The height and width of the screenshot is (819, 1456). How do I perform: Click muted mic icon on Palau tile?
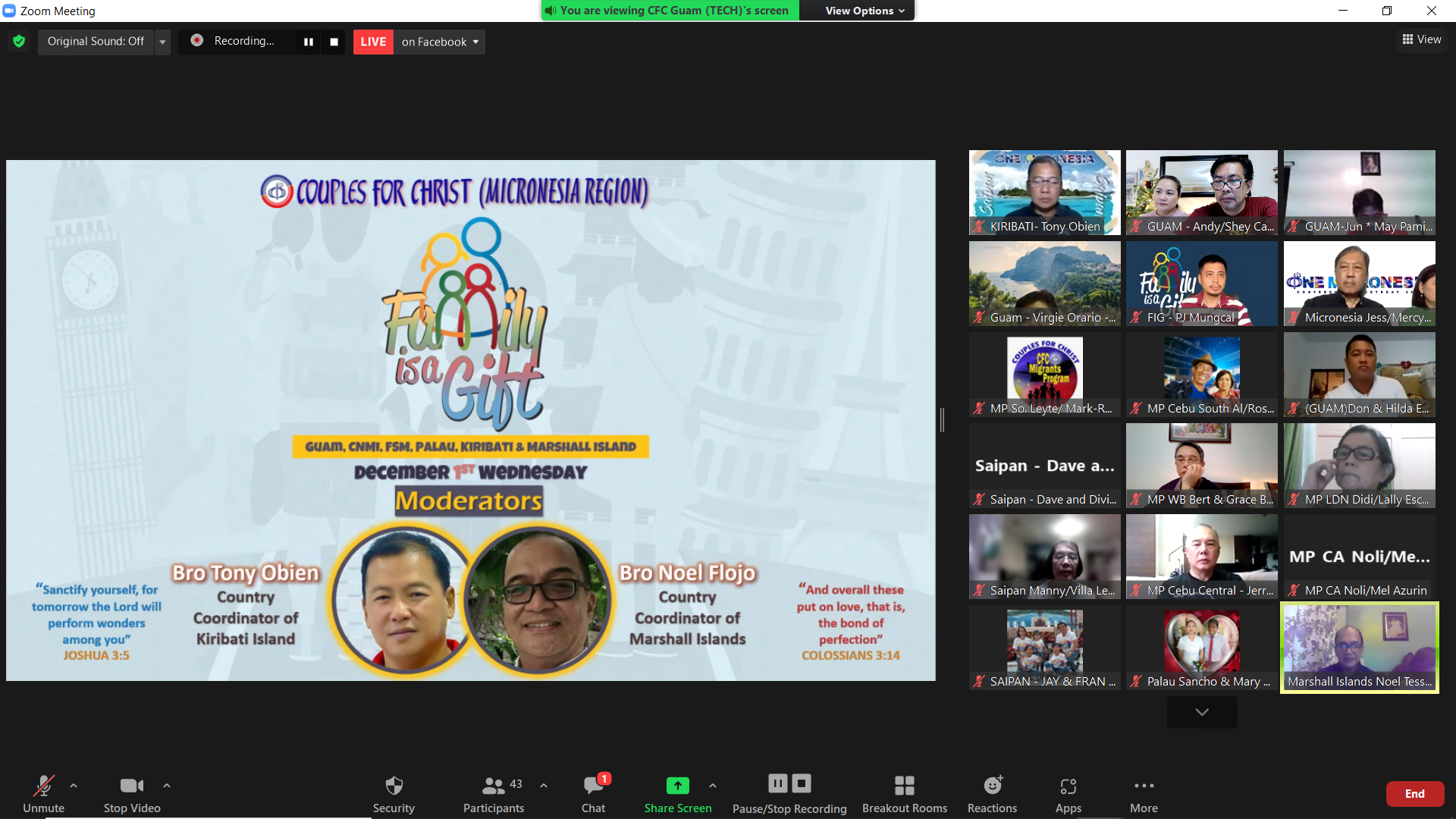click(1136, 681)
